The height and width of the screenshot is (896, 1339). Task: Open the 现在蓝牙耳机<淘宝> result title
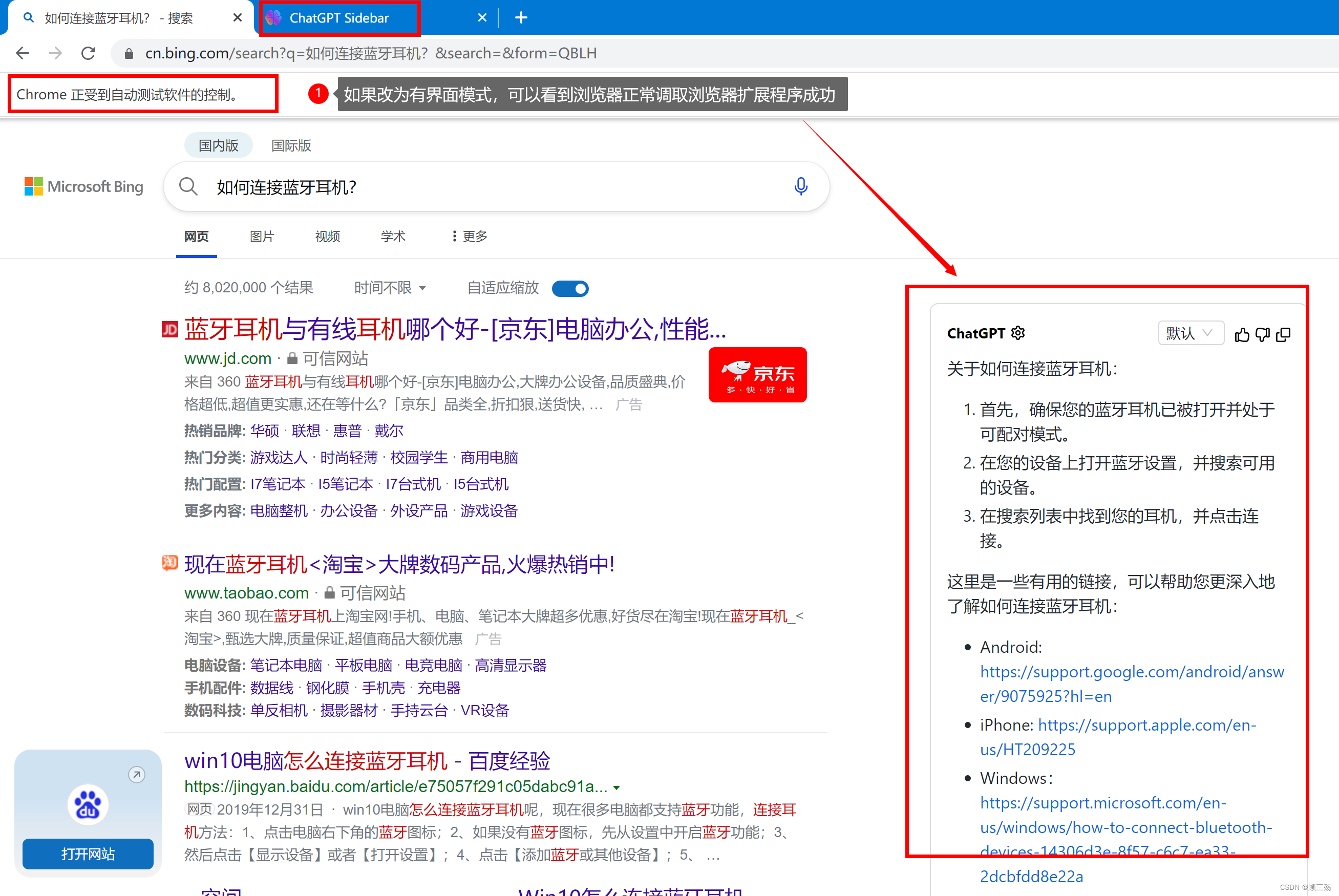tap(399, 564)
